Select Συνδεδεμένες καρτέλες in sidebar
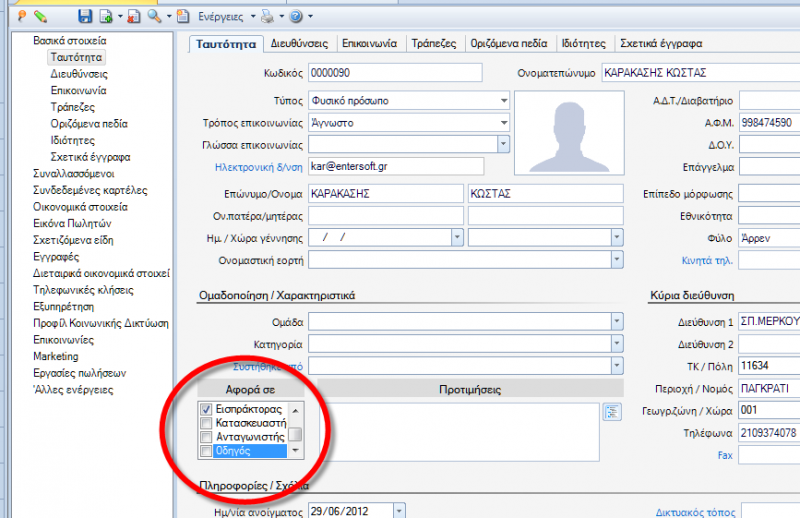The image size is (800, 518). (90, 190)
